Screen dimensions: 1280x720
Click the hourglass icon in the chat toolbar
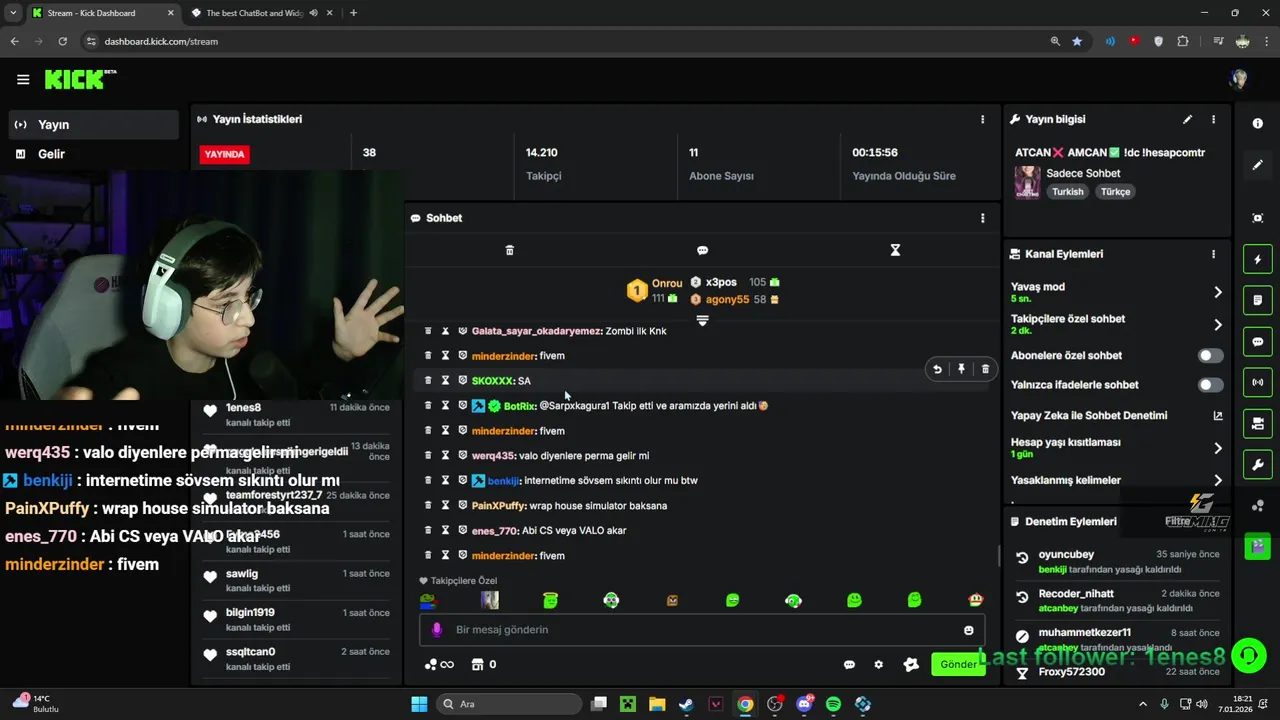click(895, 250)
